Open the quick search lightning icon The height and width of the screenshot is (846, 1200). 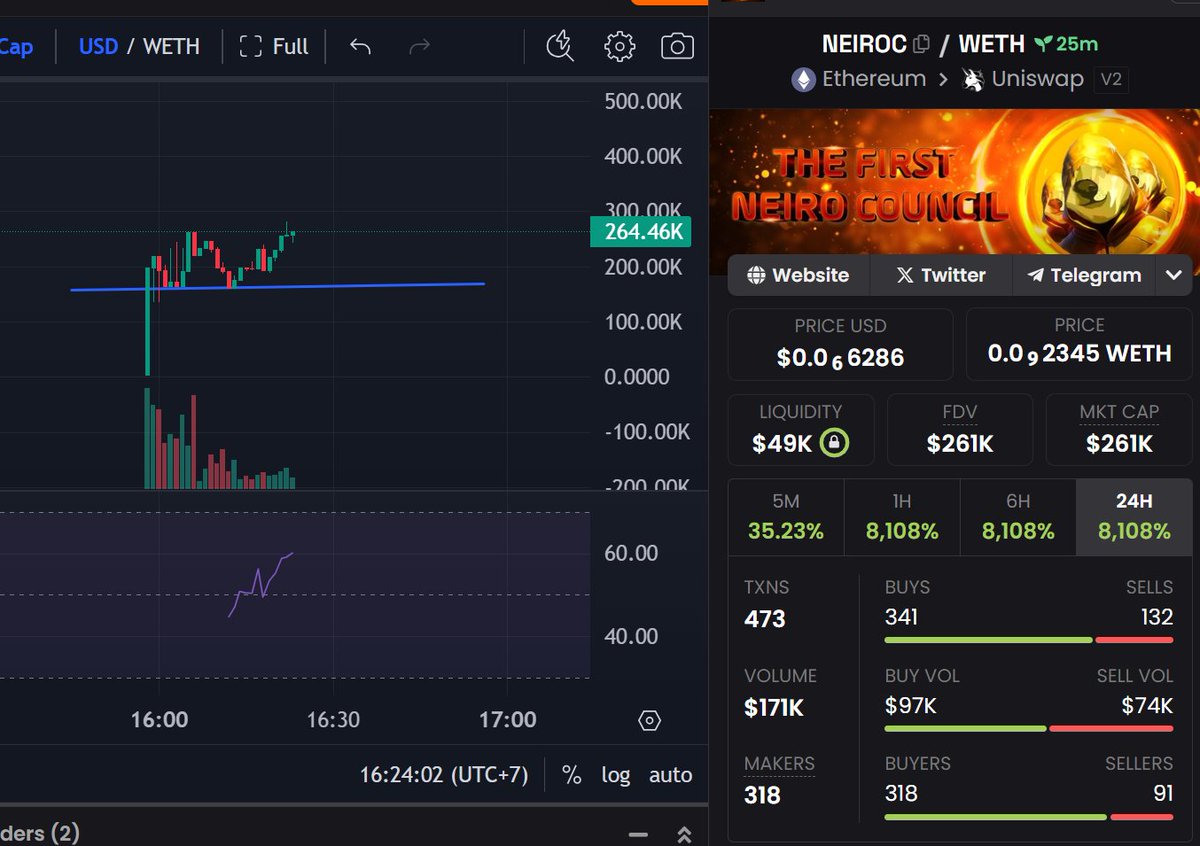pos(560,46)
